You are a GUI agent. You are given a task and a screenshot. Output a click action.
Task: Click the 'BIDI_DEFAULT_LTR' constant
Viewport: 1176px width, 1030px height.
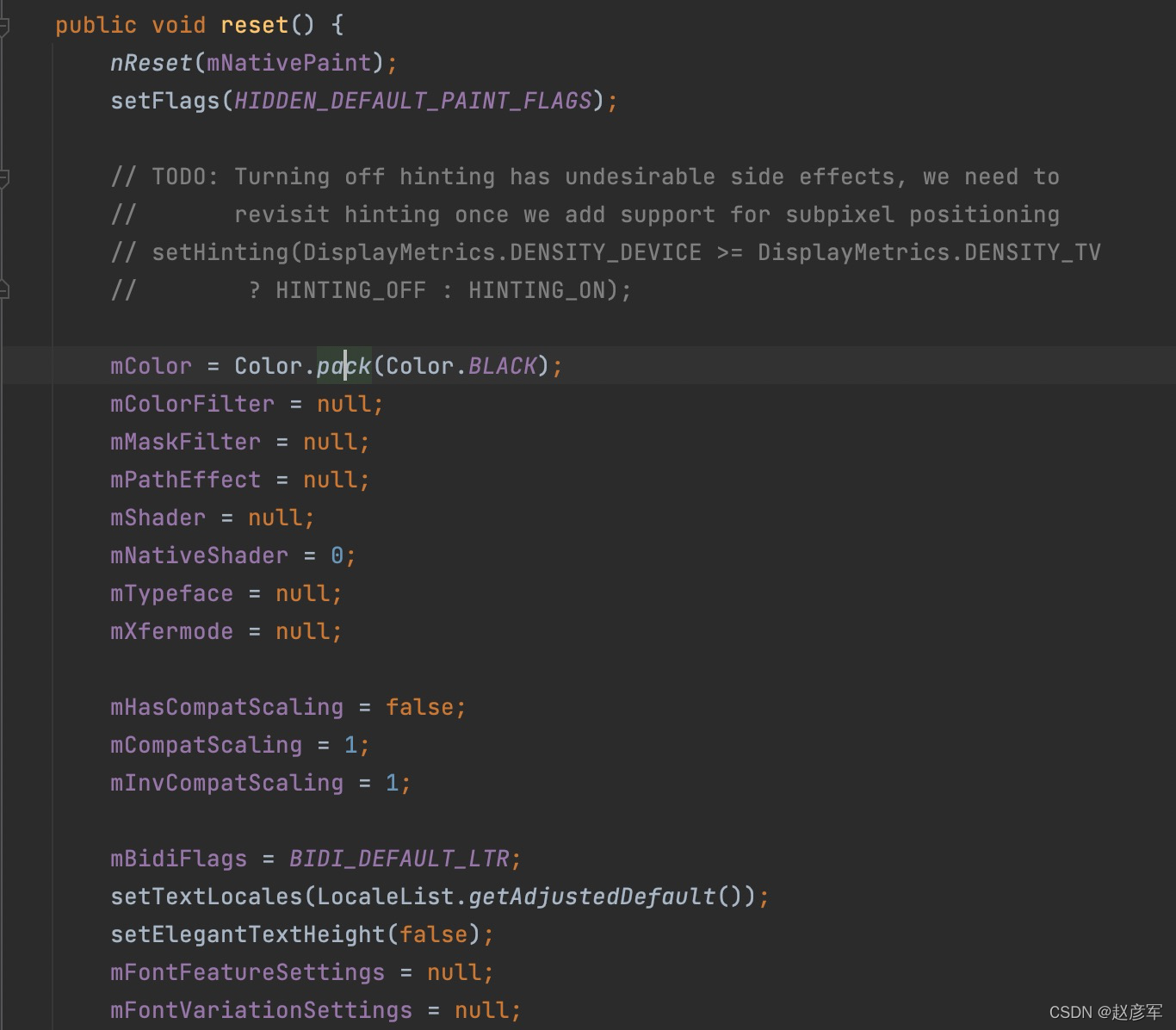coord(399,859)
